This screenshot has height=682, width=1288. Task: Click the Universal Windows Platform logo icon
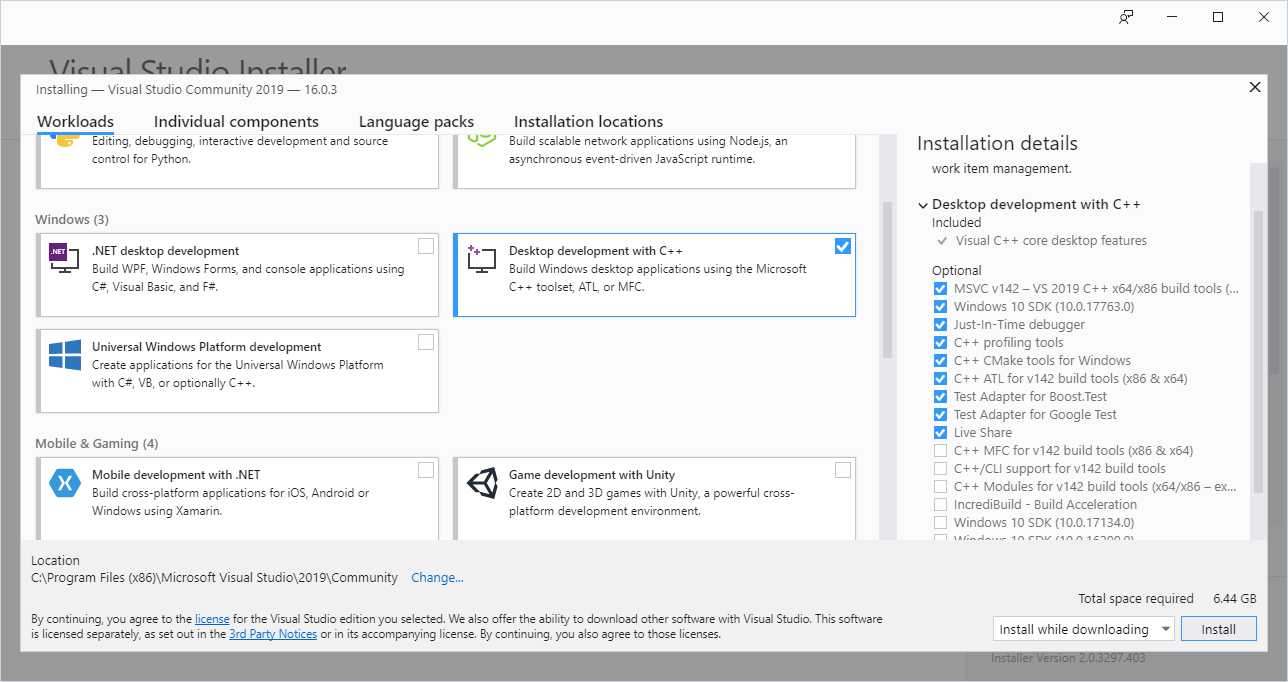coord(64,354)
